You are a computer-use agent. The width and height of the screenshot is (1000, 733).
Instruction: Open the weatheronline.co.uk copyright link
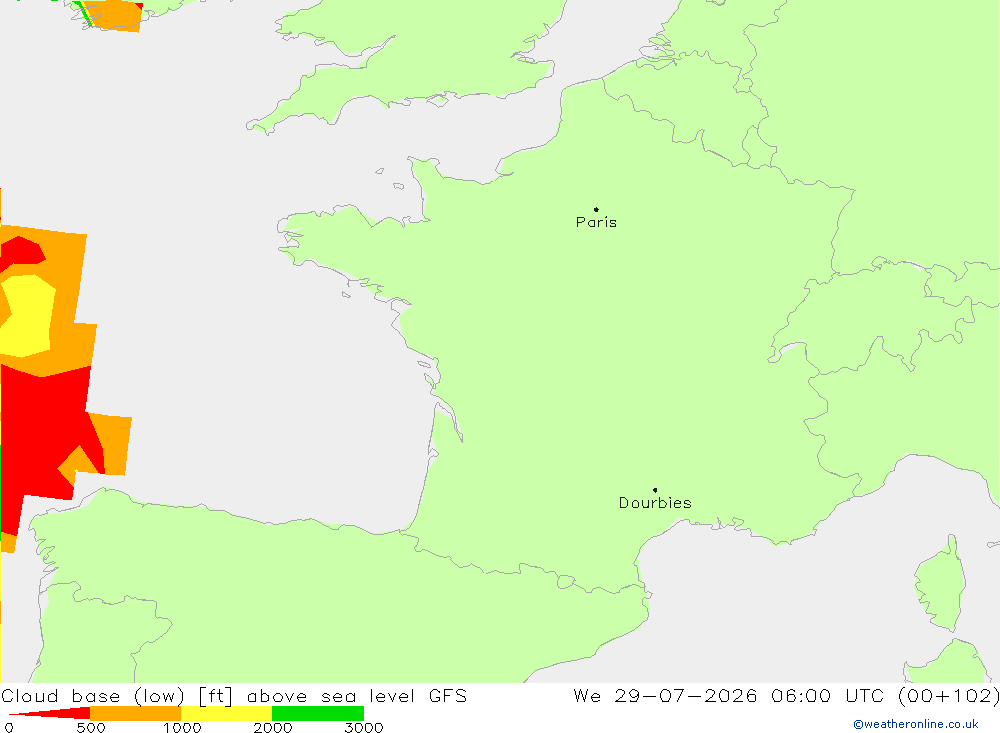(916, 724)
